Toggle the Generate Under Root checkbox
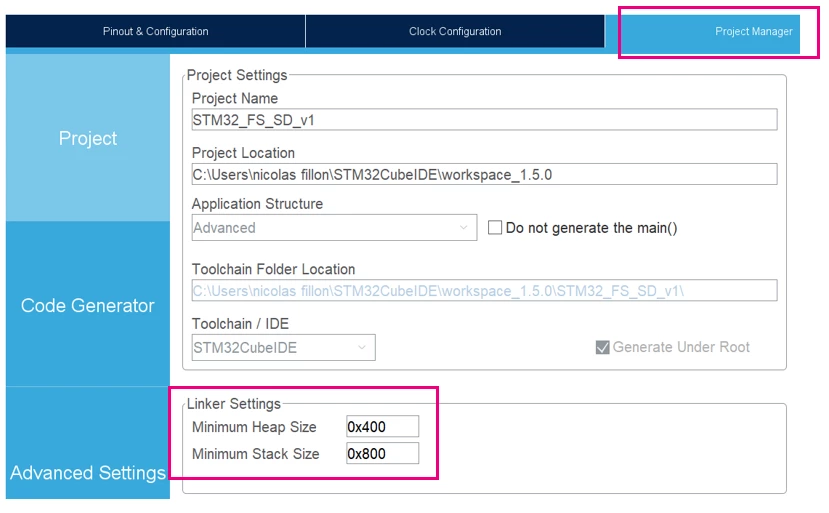The image size is (829, 513). (603, 347)
